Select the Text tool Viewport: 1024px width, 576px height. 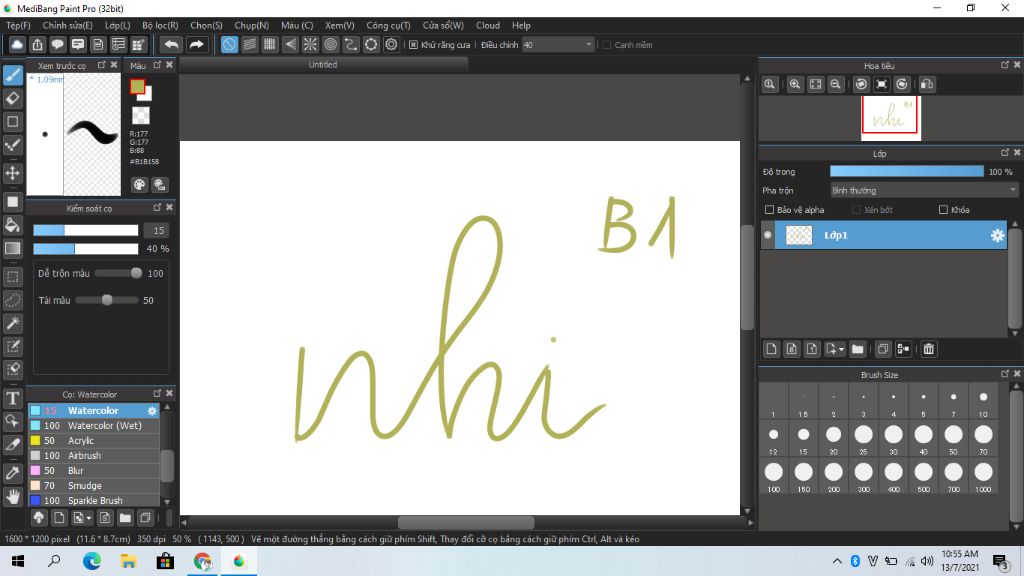[x=13, y=398]
